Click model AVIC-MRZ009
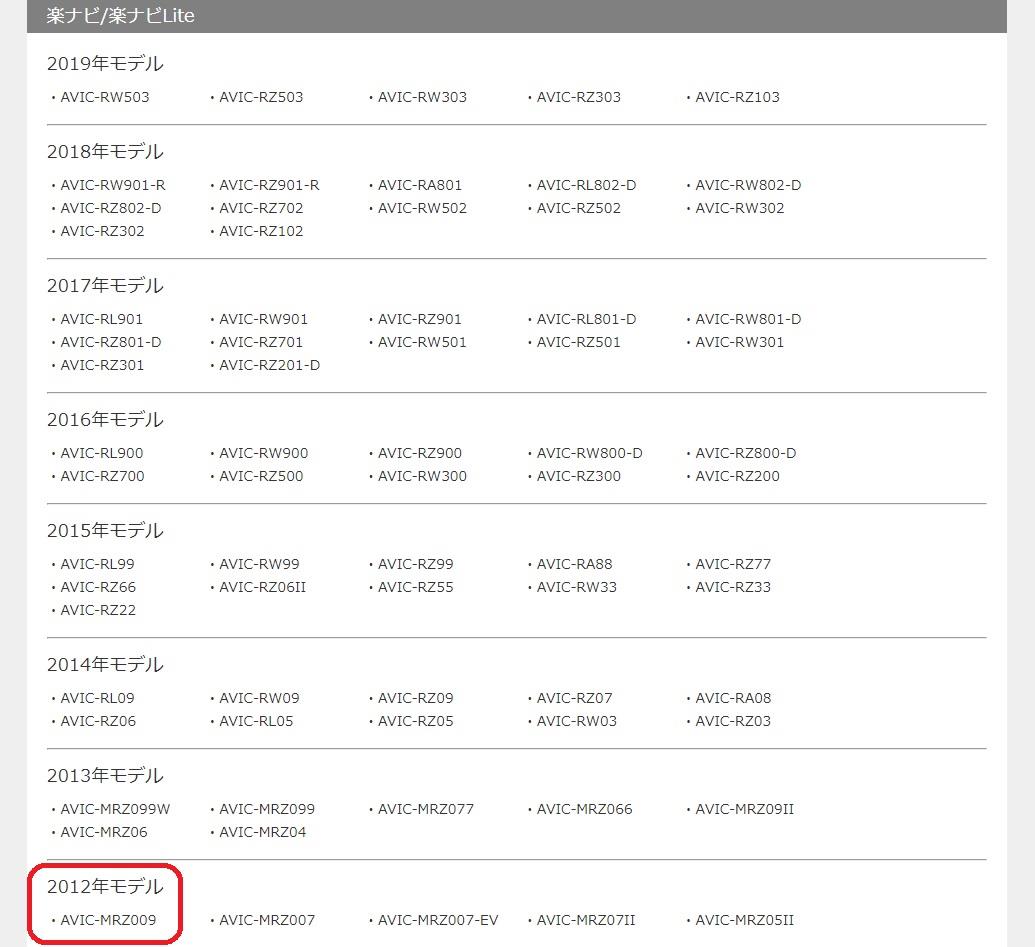The width and height of the screenshot is (1035, 947). [108, 920]
